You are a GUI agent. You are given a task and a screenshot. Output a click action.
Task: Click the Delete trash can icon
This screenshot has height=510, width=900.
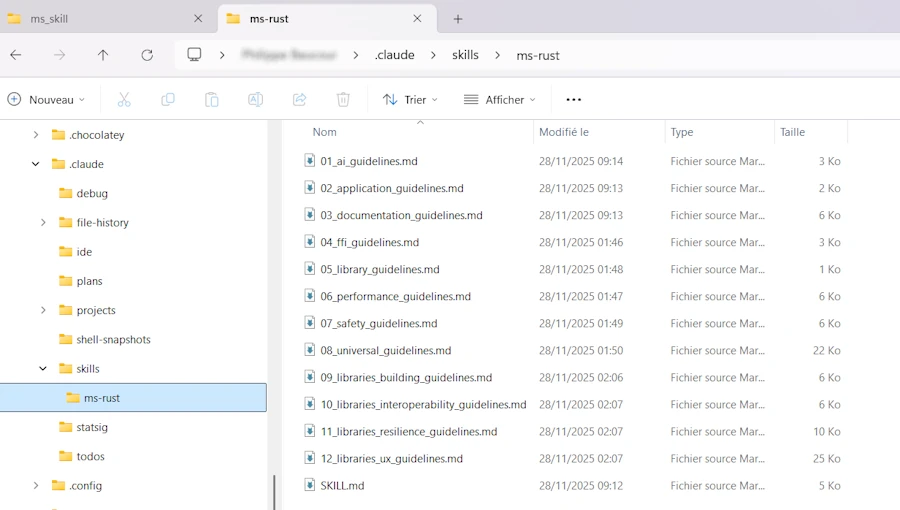(343, 99)
